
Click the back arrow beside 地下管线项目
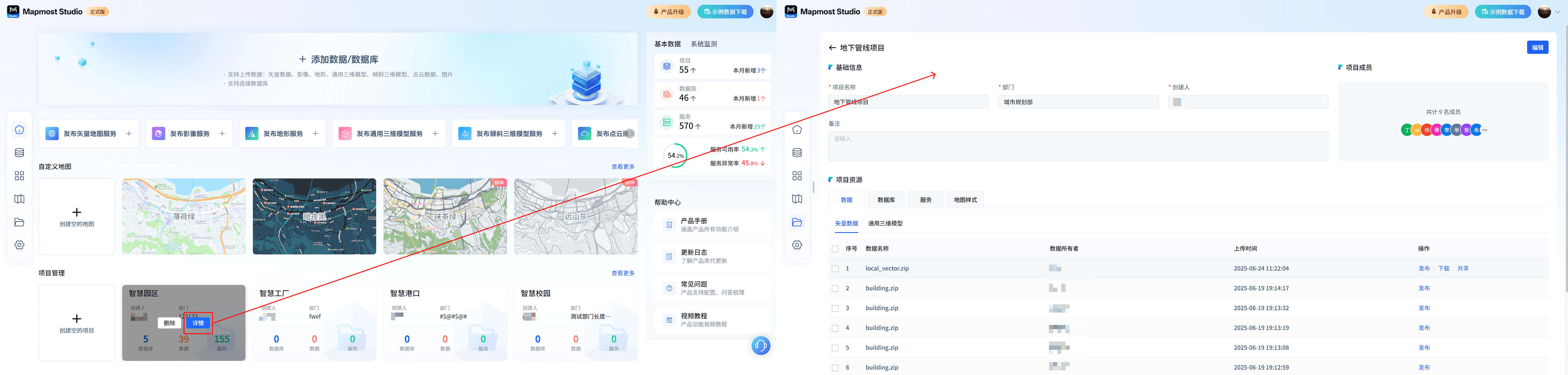[832, 48]
